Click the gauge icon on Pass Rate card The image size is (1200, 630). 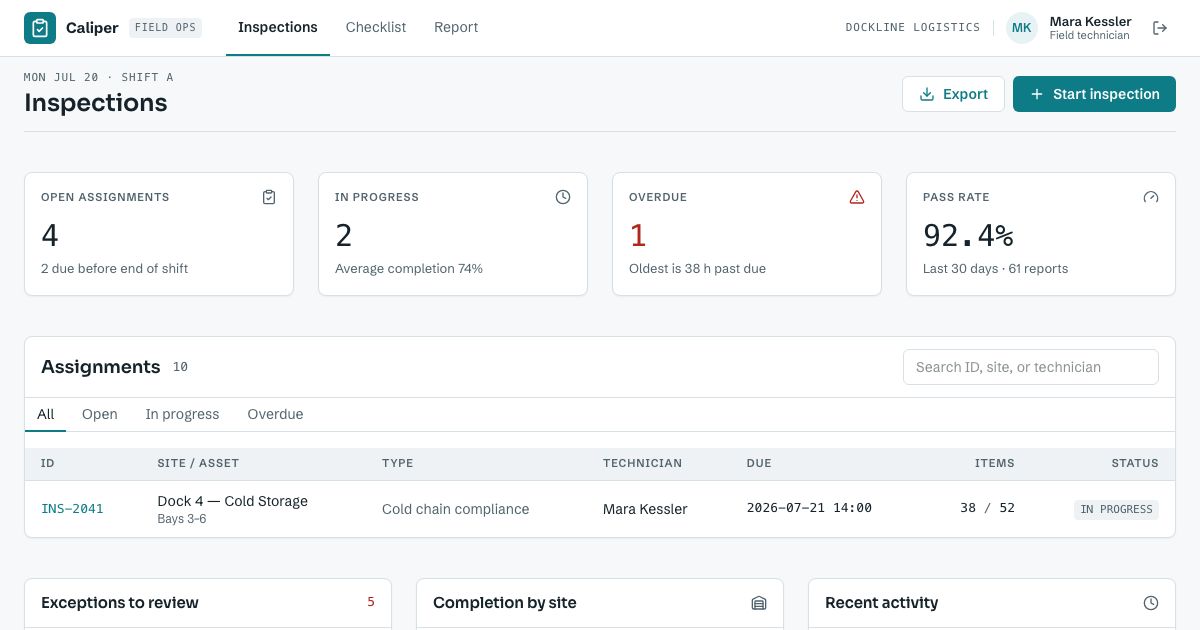1151,197
